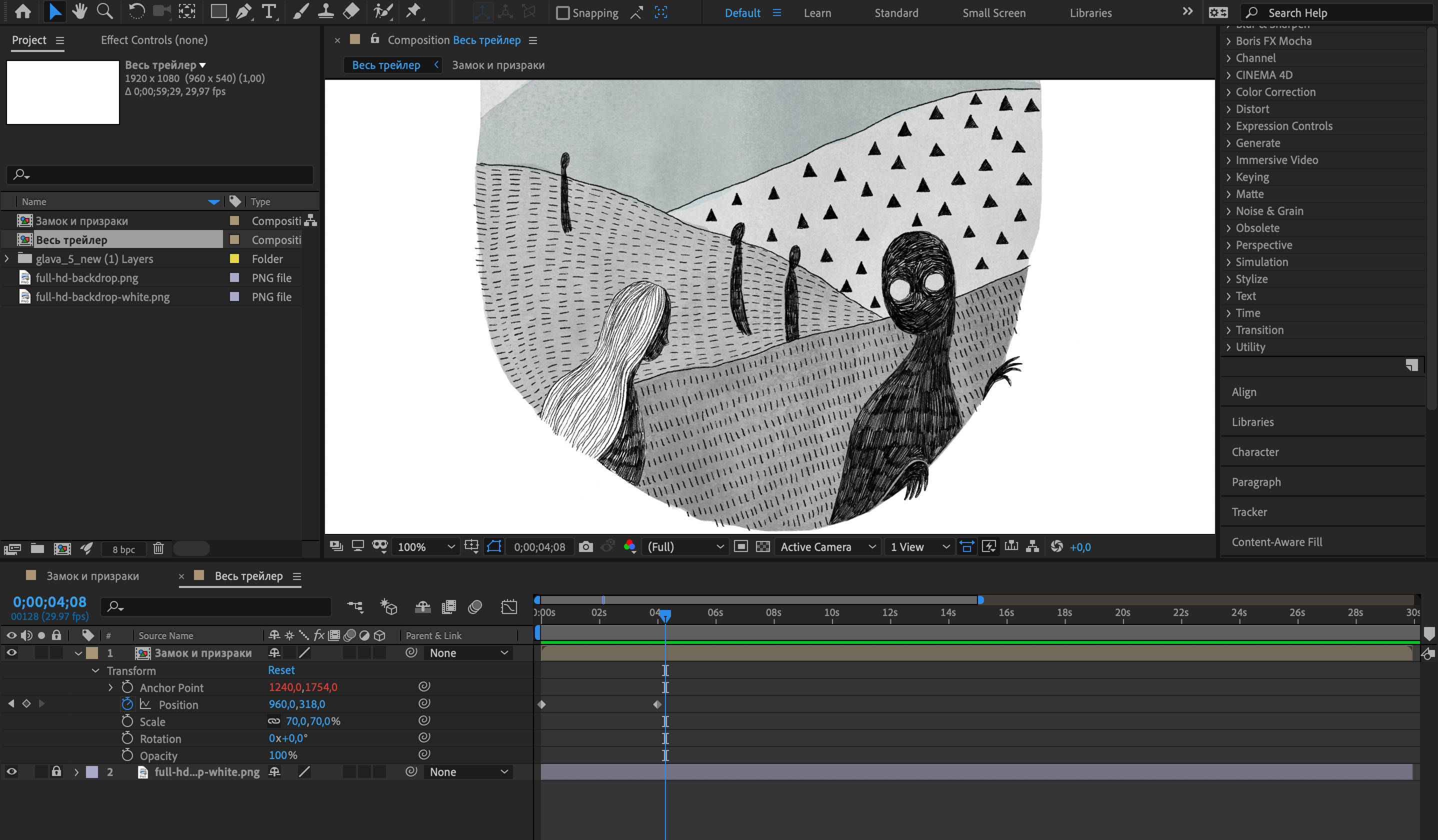Screen dimensions: 1438x840
Task: Click Composition Mini-Flowchart icon in timeline
Action: [x=355, y=606]
